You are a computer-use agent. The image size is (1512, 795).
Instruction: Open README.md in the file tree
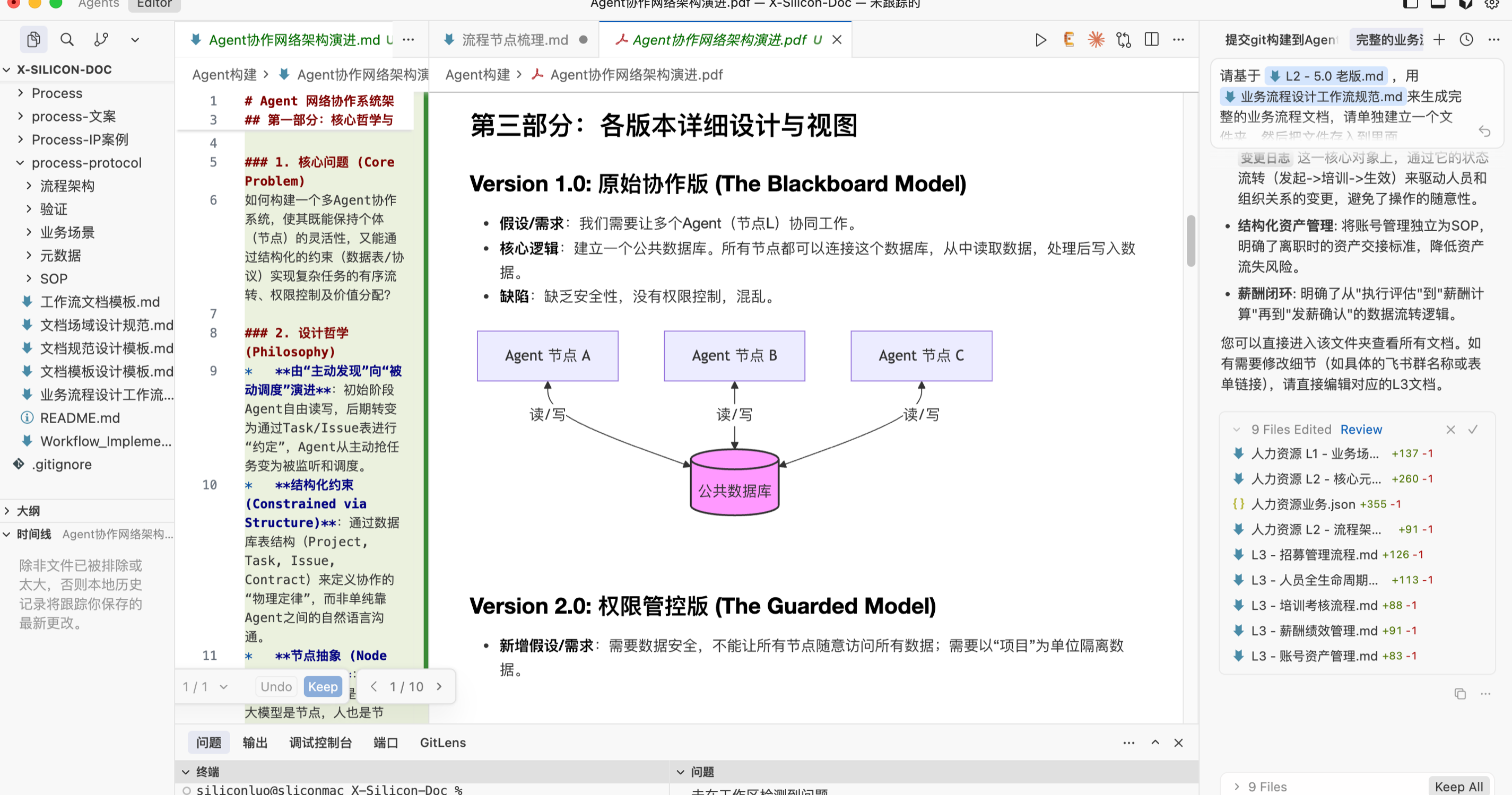79,418
